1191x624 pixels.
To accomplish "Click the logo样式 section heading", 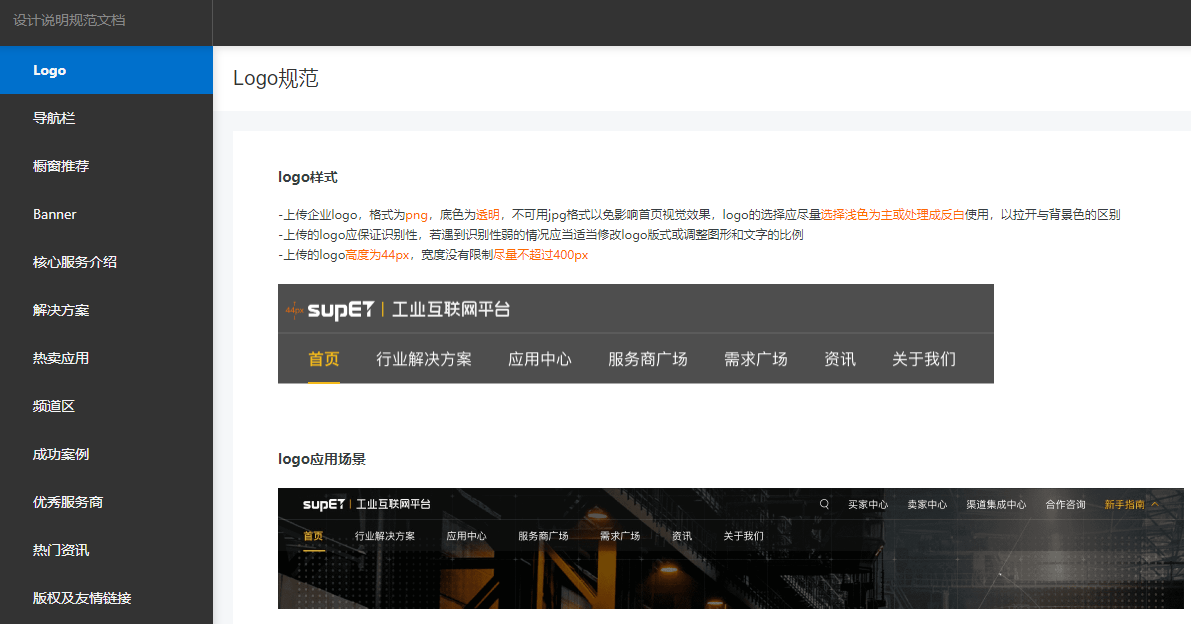I will click(x=308, y=177).
